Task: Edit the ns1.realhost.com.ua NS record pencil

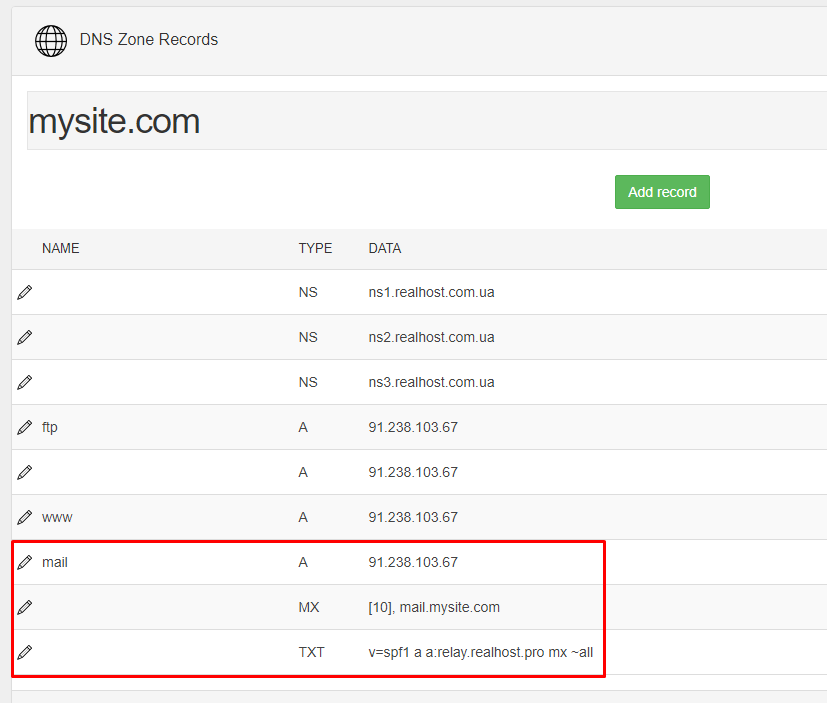Action: (x=25, y=292)
